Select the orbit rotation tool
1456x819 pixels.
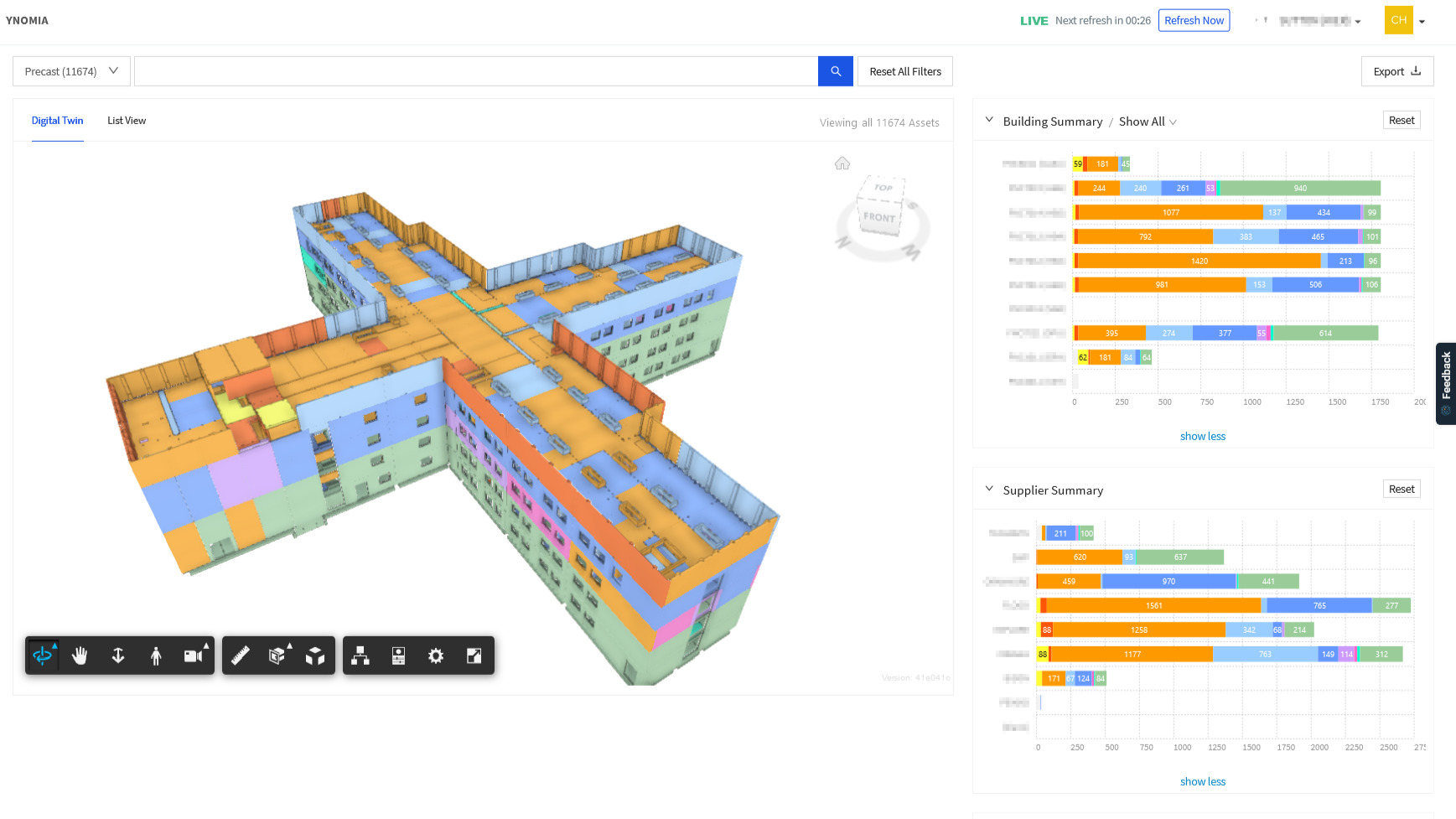[43, 656]
